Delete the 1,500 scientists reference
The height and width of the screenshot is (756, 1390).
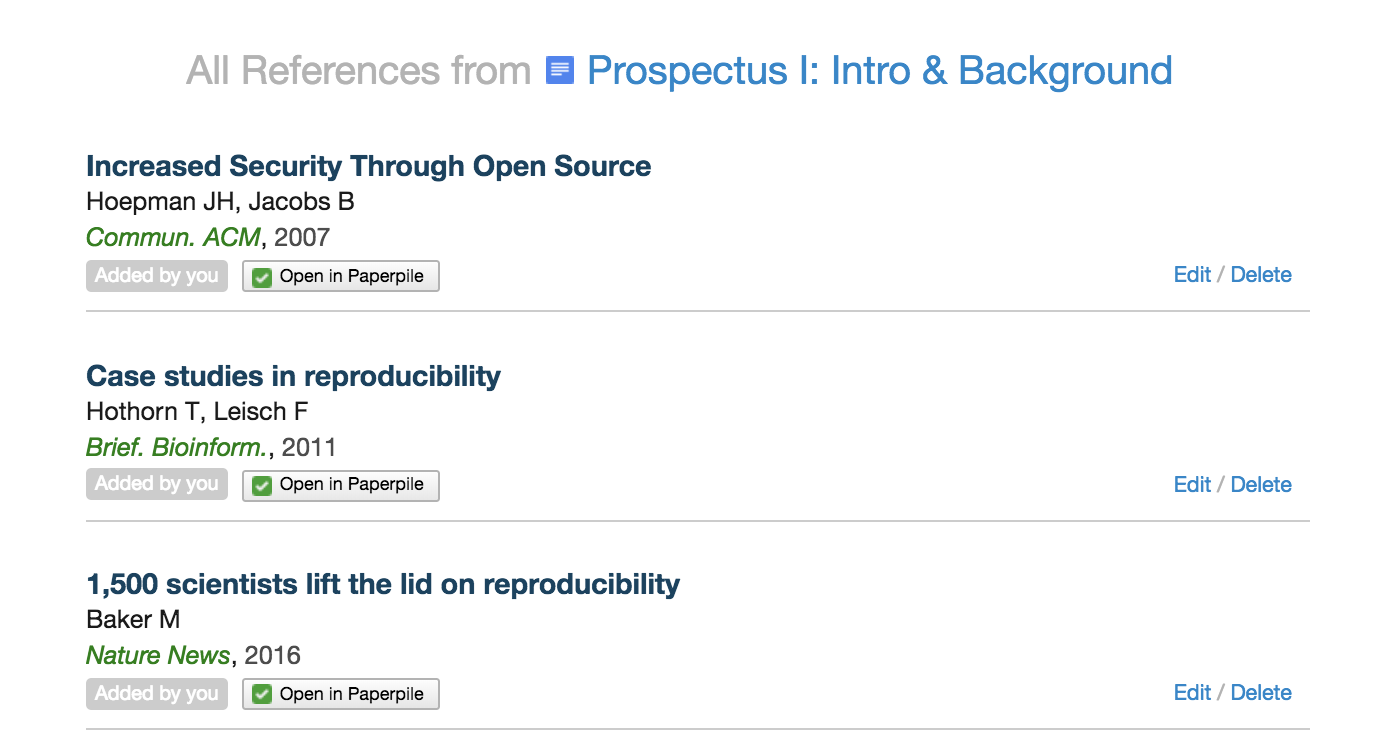click(x=1261, y=693)
